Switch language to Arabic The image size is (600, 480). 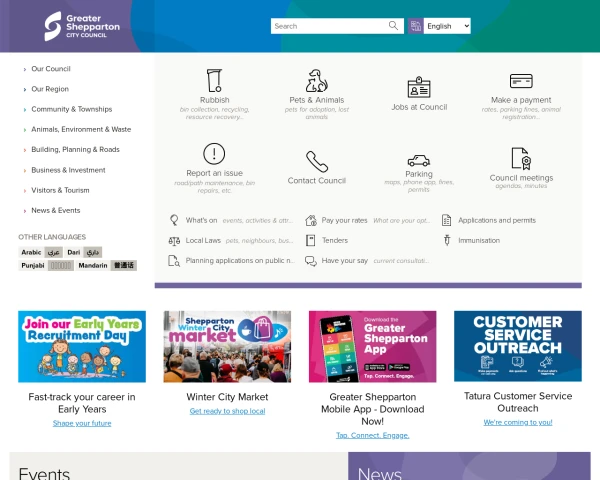point(41,252)
